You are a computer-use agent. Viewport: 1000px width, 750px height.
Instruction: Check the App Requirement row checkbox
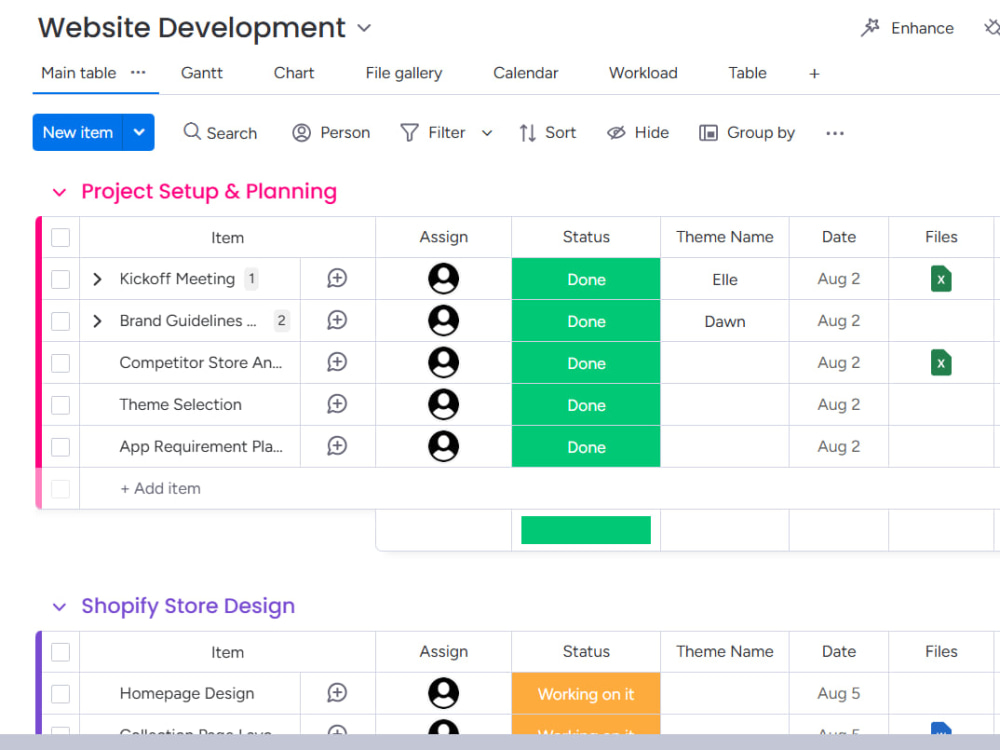61,447
